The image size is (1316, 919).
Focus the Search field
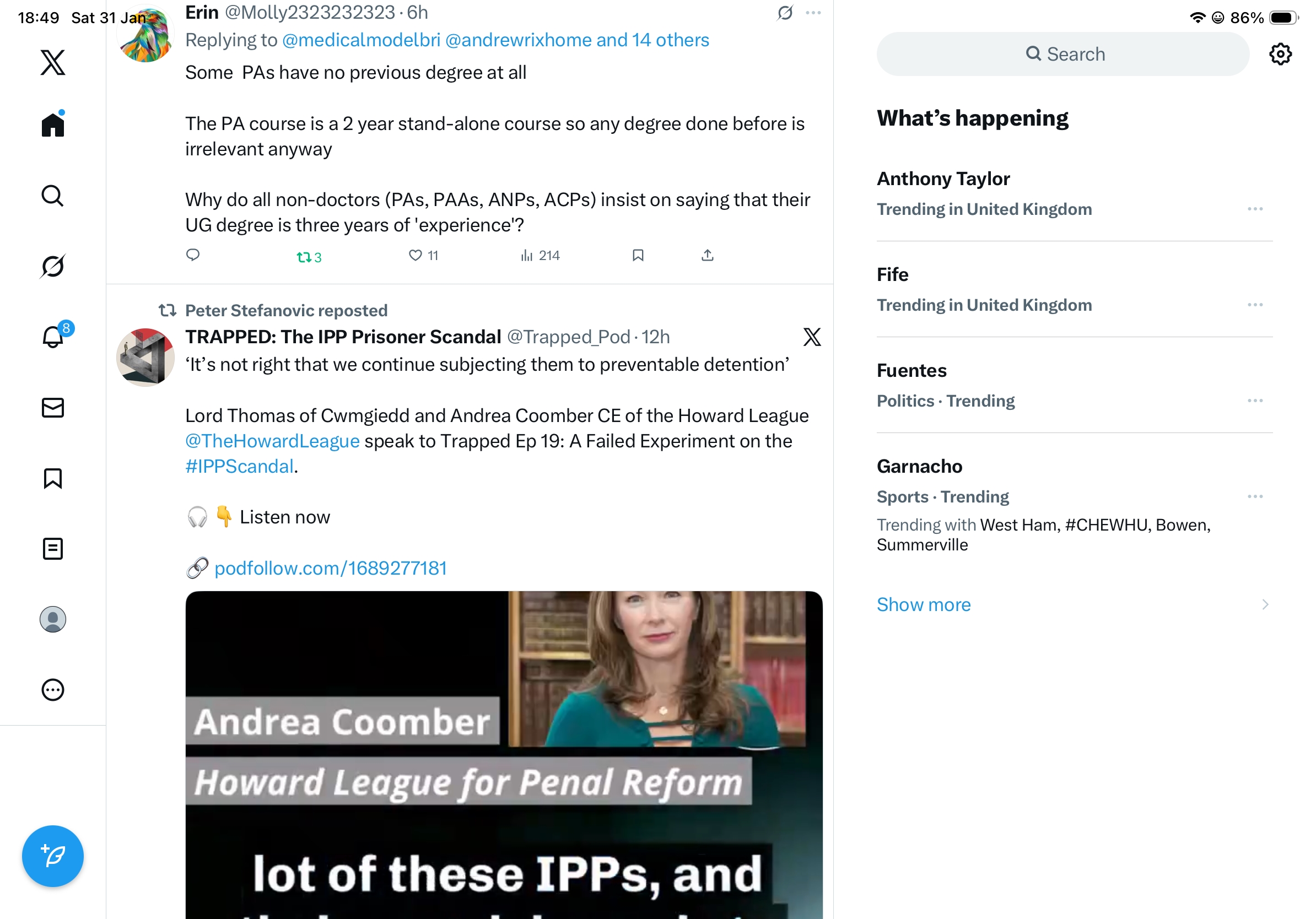tap(1062, 54)
